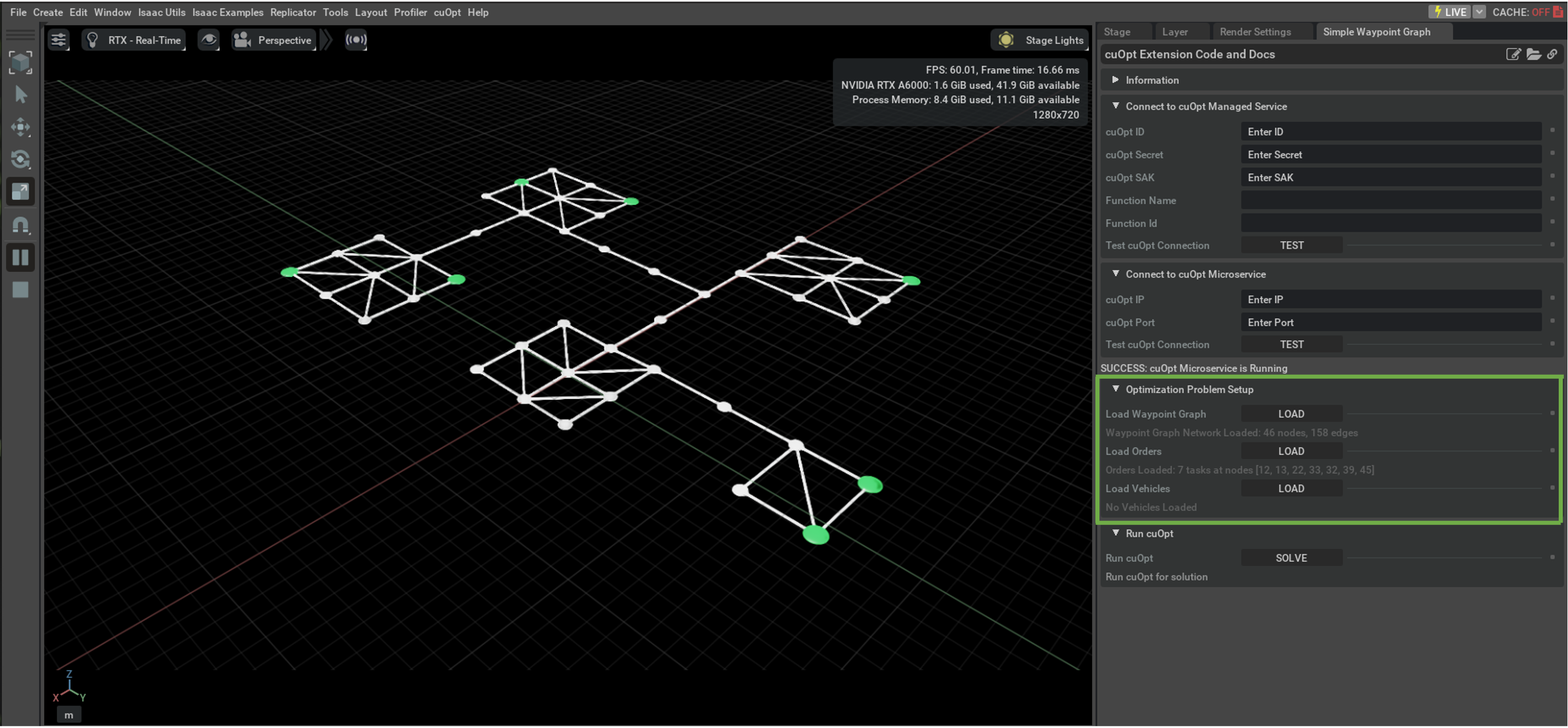1568x728 pixels.
Task: Open RTX - Real-Time renderer menu
Action: tap(134, 40)
